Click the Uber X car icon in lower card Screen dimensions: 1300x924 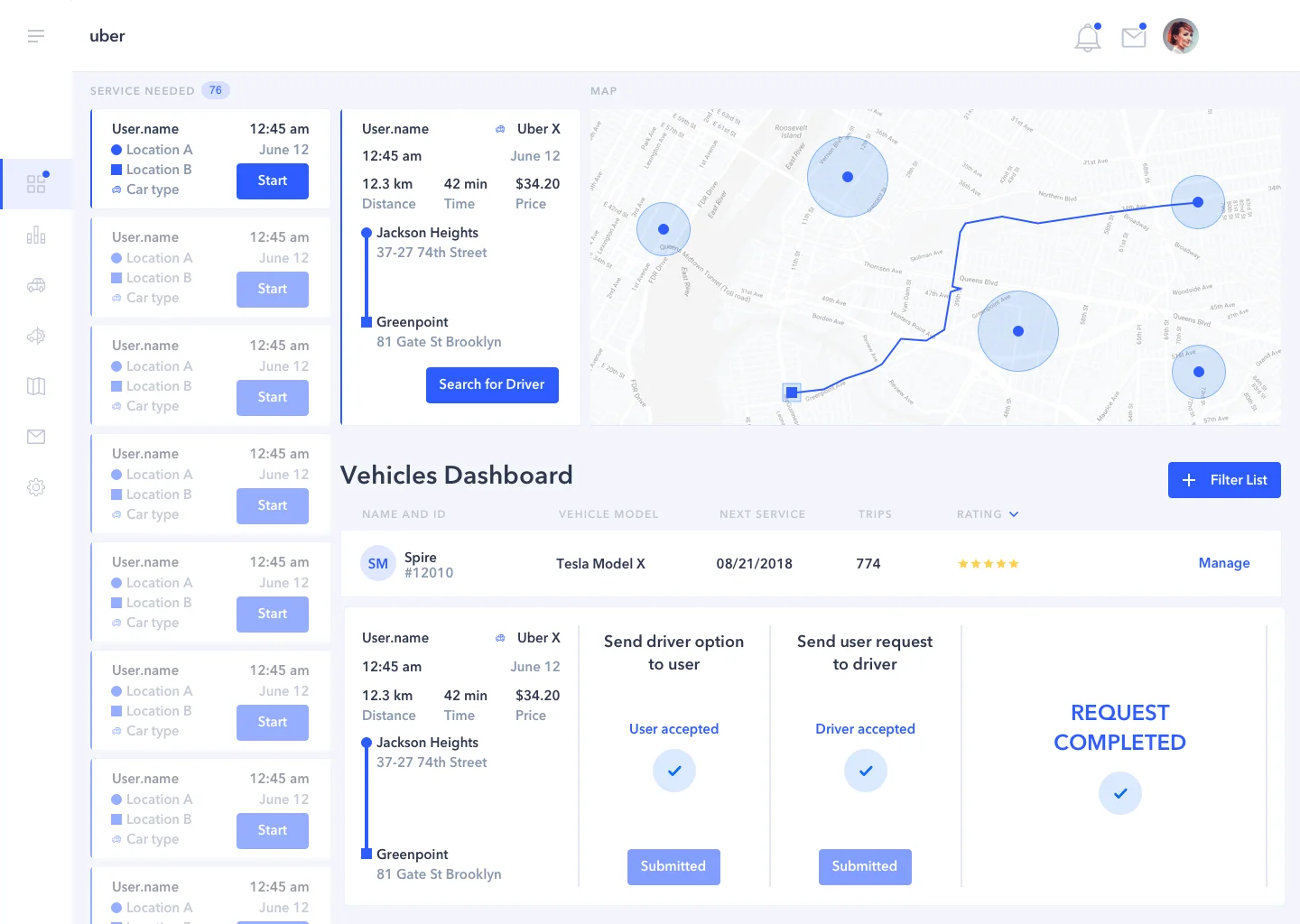[500, 638]
